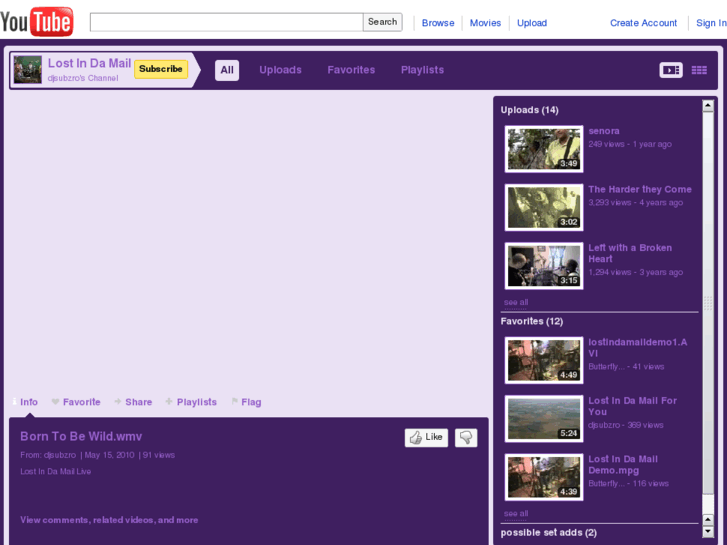Open the Share options

pyautogui.click(x=134, y=402)
